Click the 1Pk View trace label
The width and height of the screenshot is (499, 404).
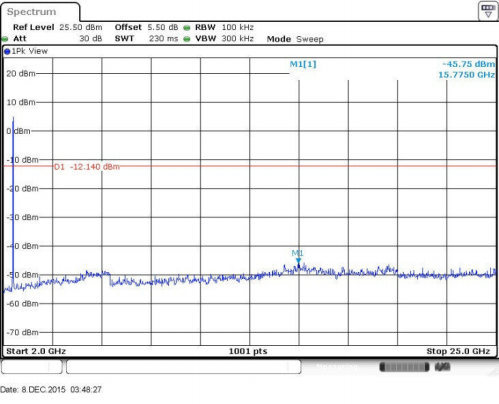[30, 51]
